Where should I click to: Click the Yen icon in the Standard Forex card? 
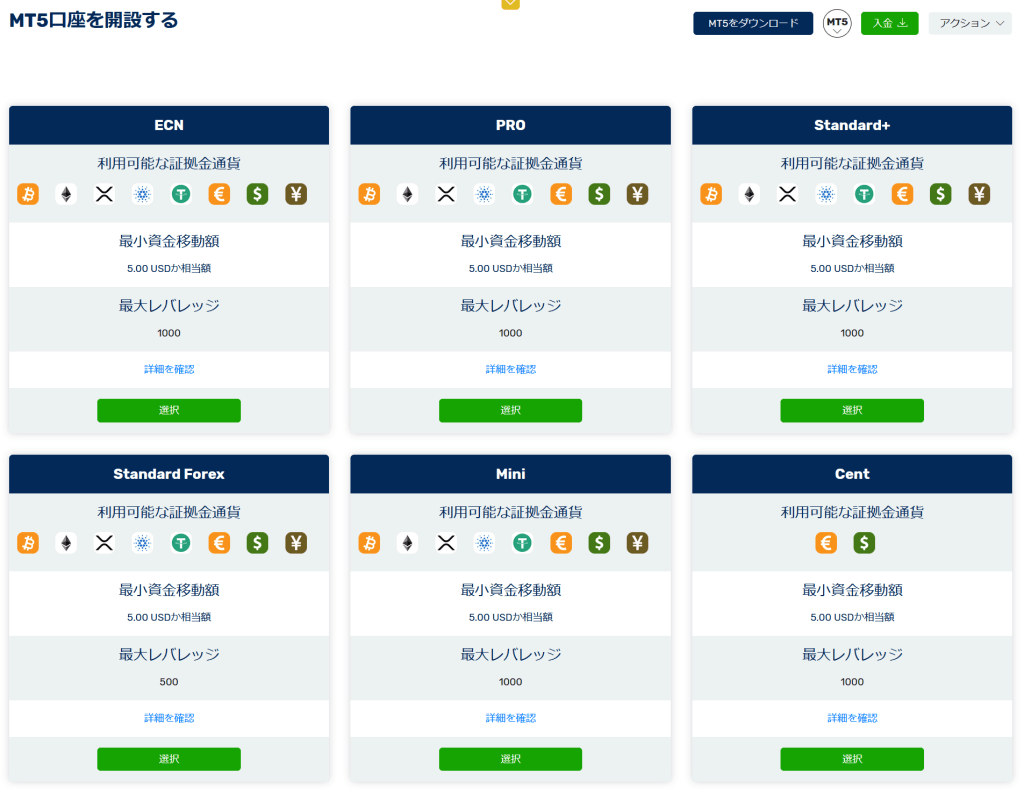(296, 543)
